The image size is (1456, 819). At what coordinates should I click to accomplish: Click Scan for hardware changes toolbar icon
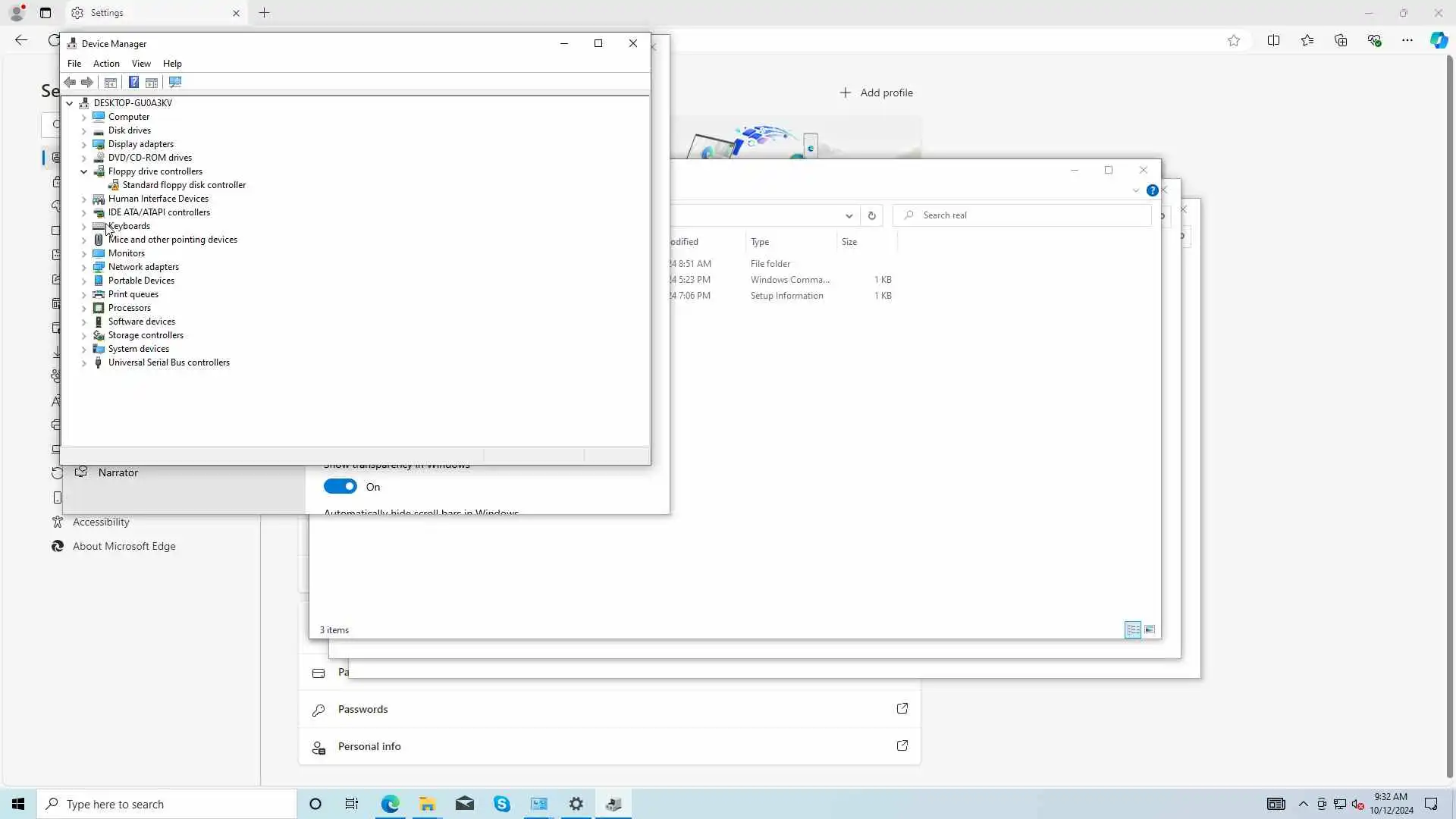click(x=175, y=82)
